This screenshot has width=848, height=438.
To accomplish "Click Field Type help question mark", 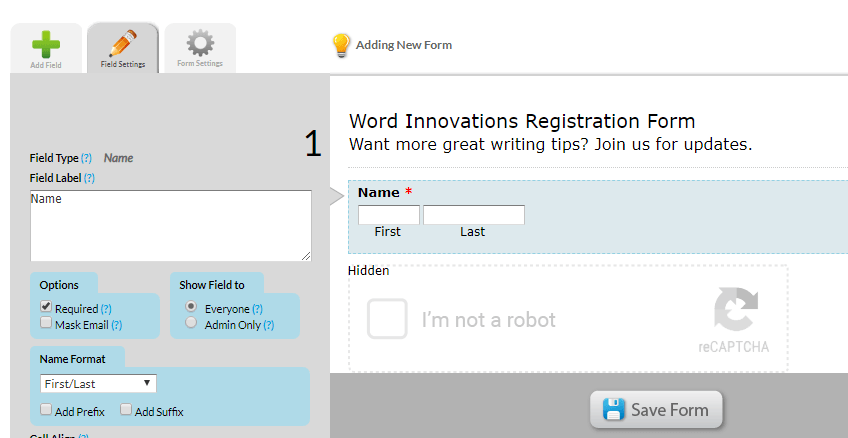I will pos(87,158).
